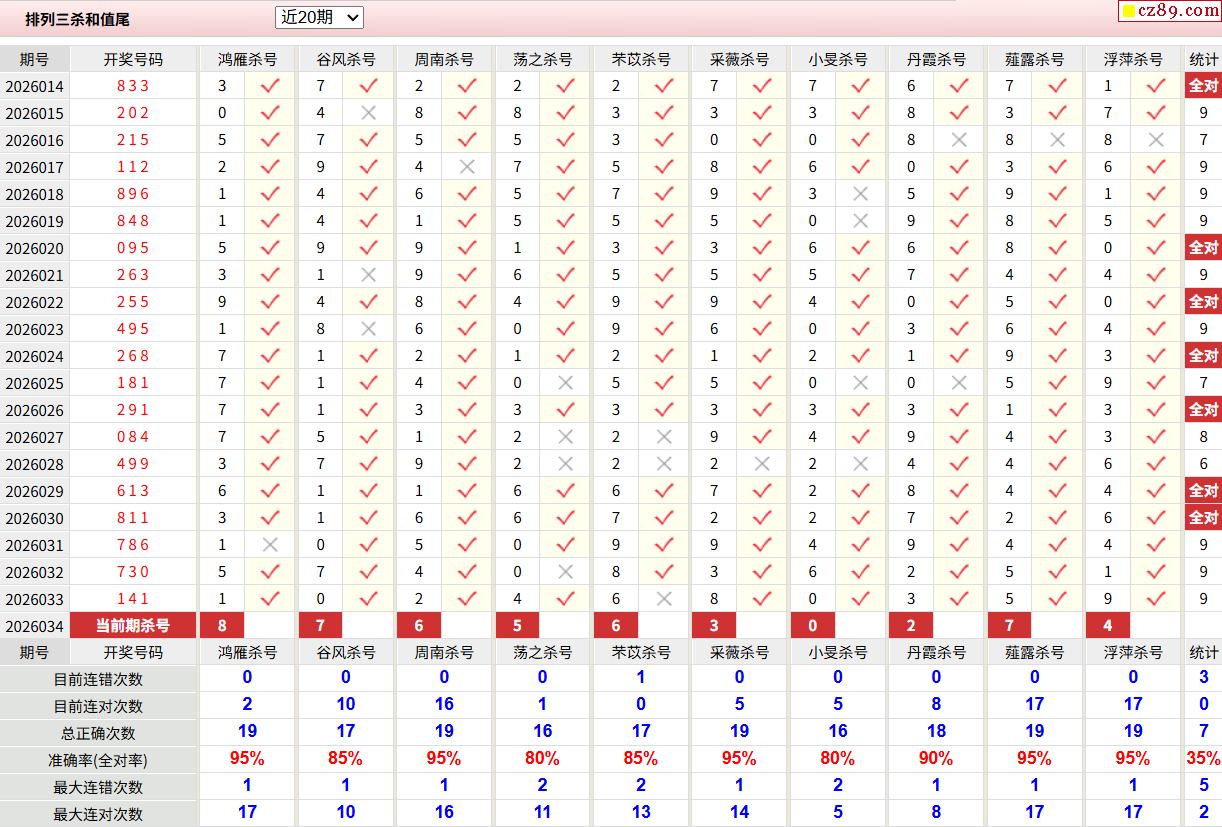The height and width of the screenshot is (827, 1222).
Task: Click the checkmark for 鸿雁杀号 in row 2026014
Action: point(270,86)
